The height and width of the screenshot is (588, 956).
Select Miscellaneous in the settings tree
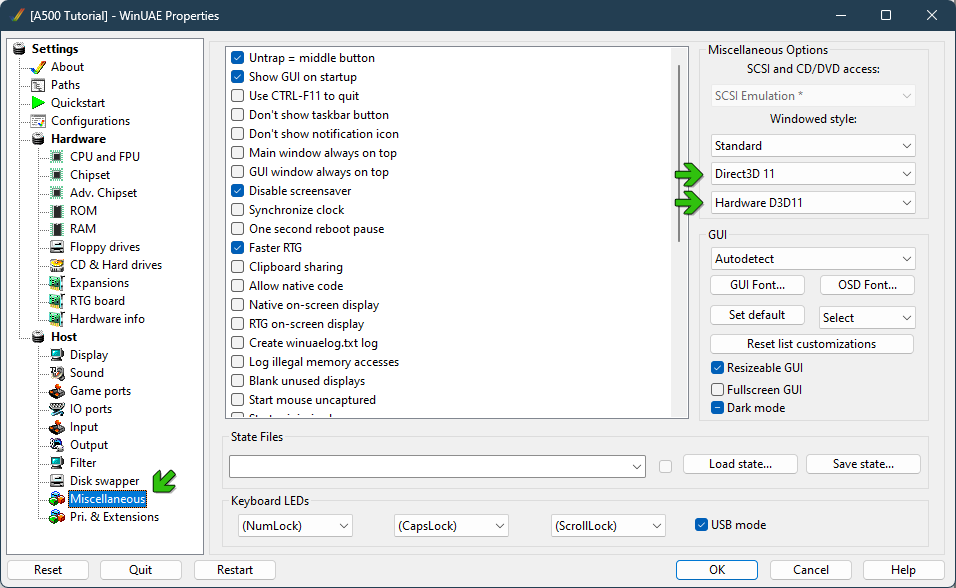point(107,499)
